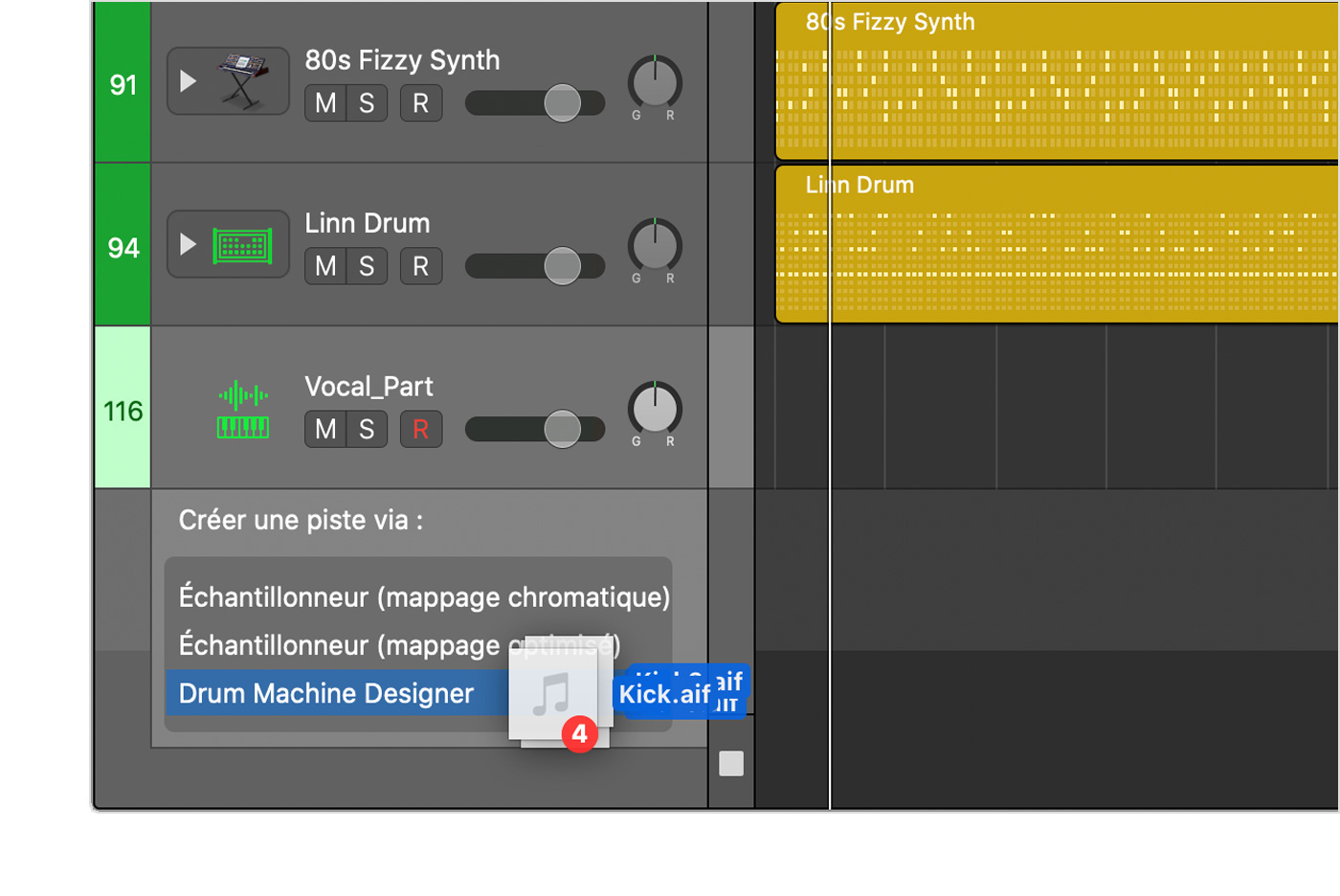Enable record on Linn Drum track
The image size is (1340, 896).
click(420, 266)
